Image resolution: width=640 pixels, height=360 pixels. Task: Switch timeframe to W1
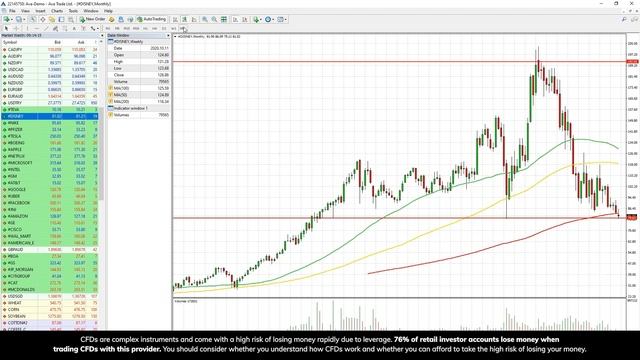click(x=174, y=28)
